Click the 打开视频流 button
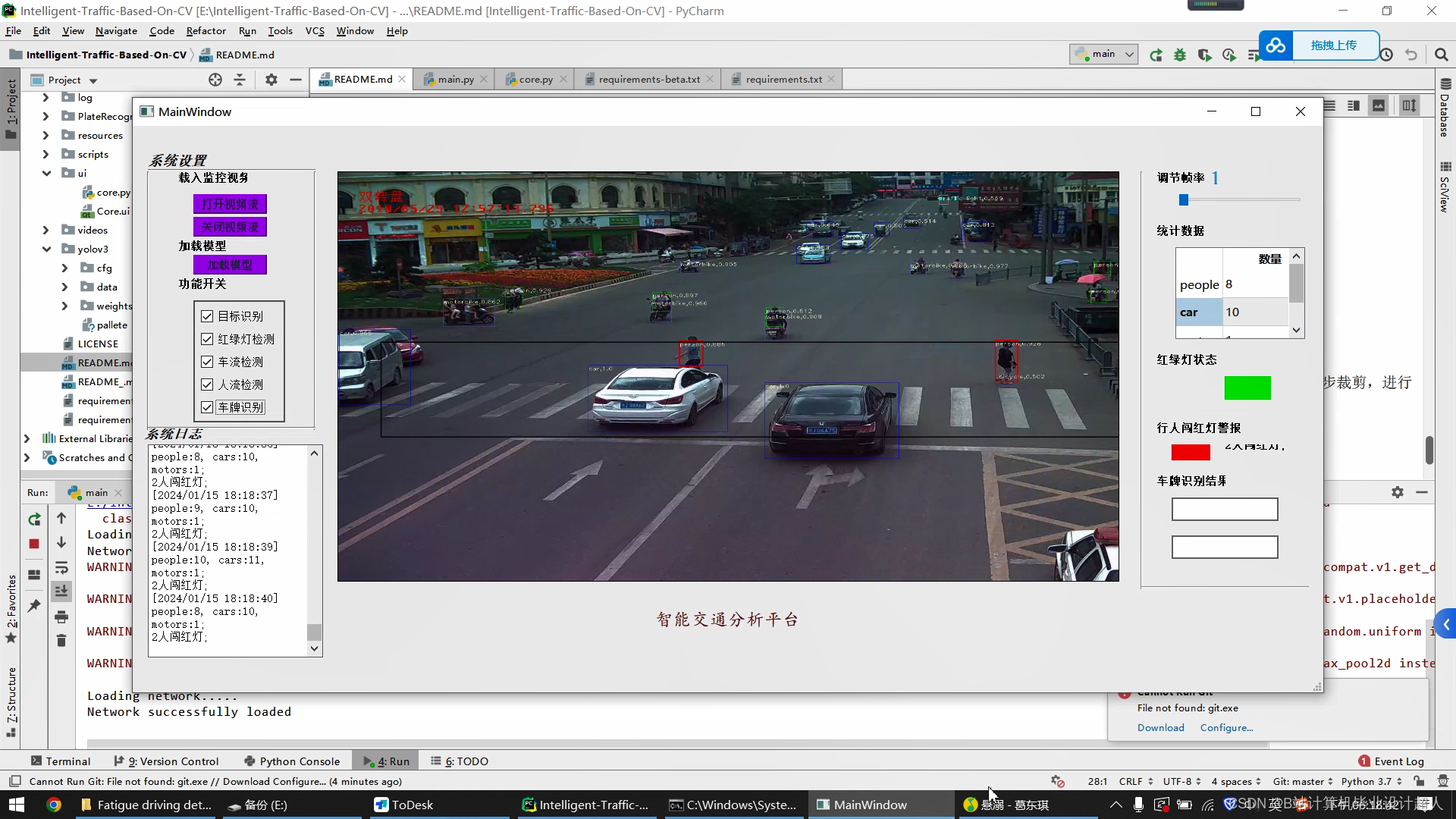 pos(230,204)
